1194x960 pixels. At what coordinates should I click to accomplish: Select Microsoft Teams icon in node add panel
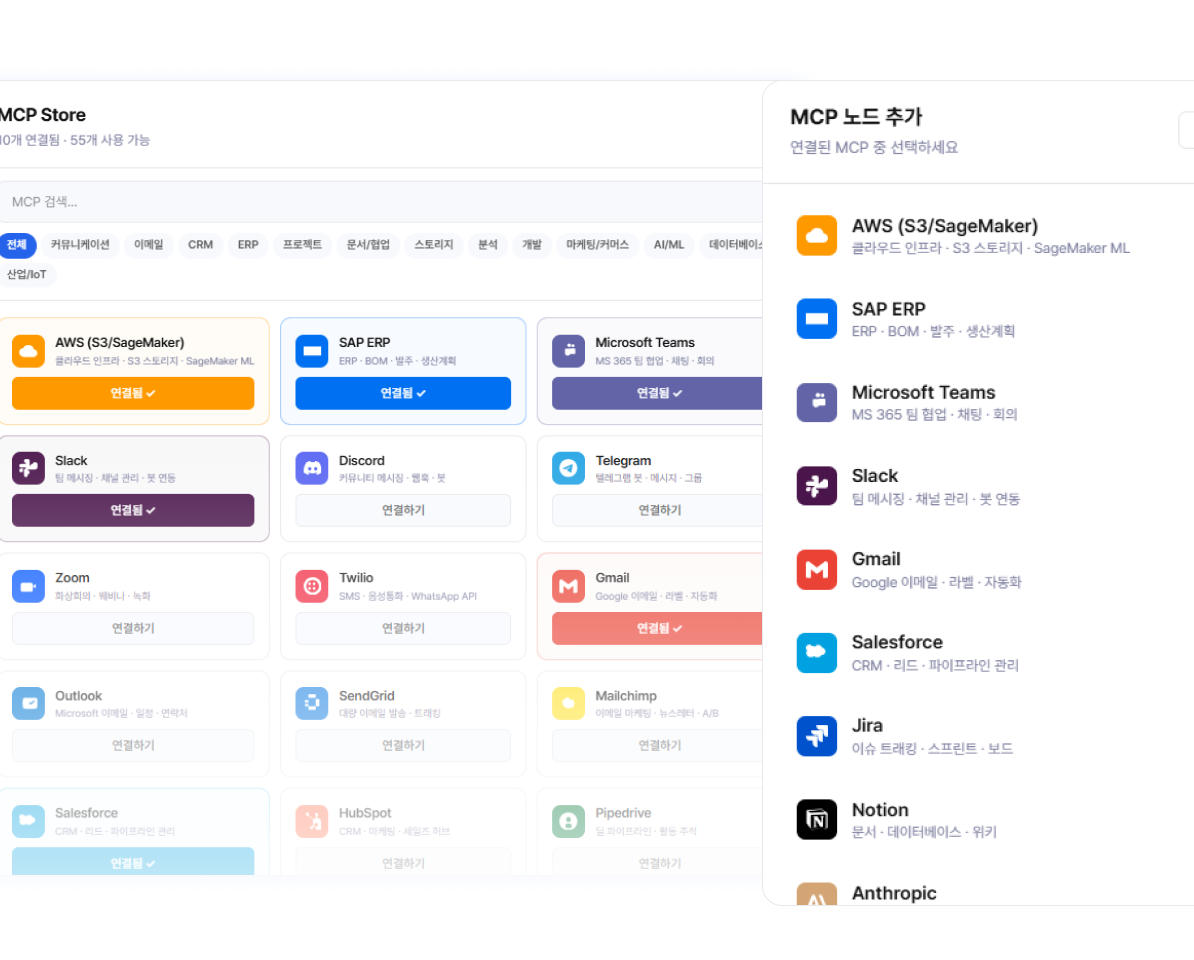coord(816,402)
